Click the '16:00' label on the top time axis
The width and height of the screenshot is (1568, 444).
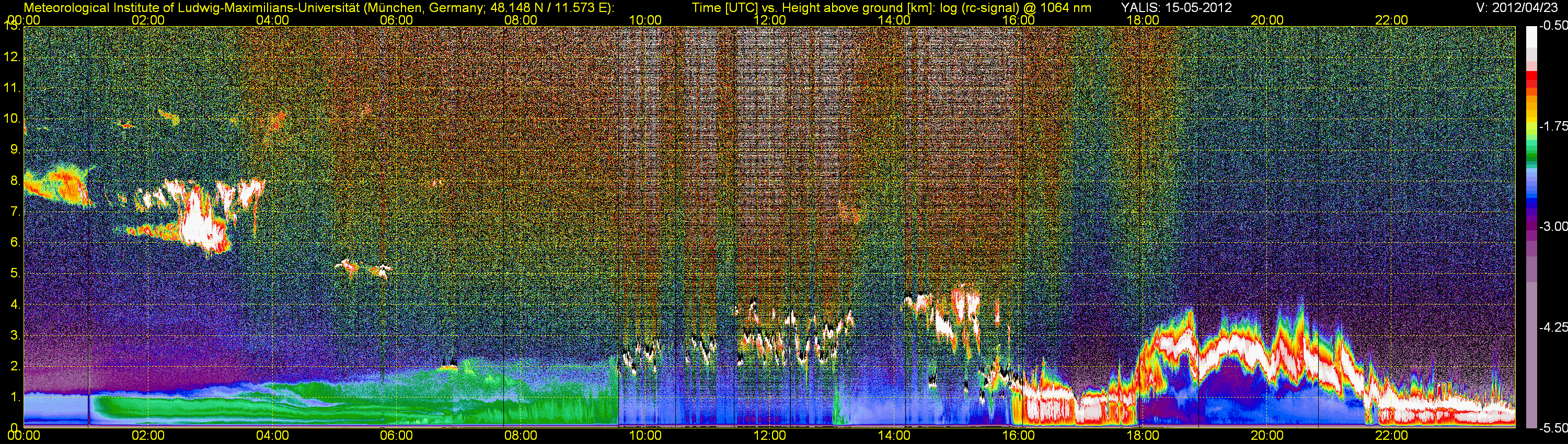[x=1018, y=20]
